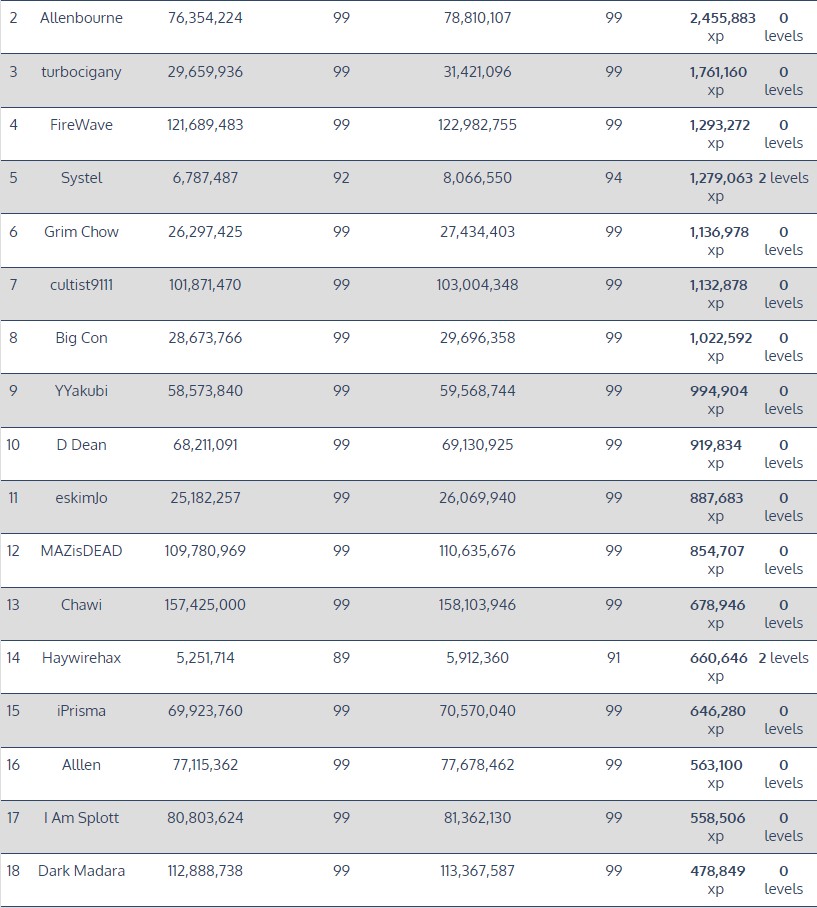
Task: Open Big Con's player page
Action: (81, 338)
